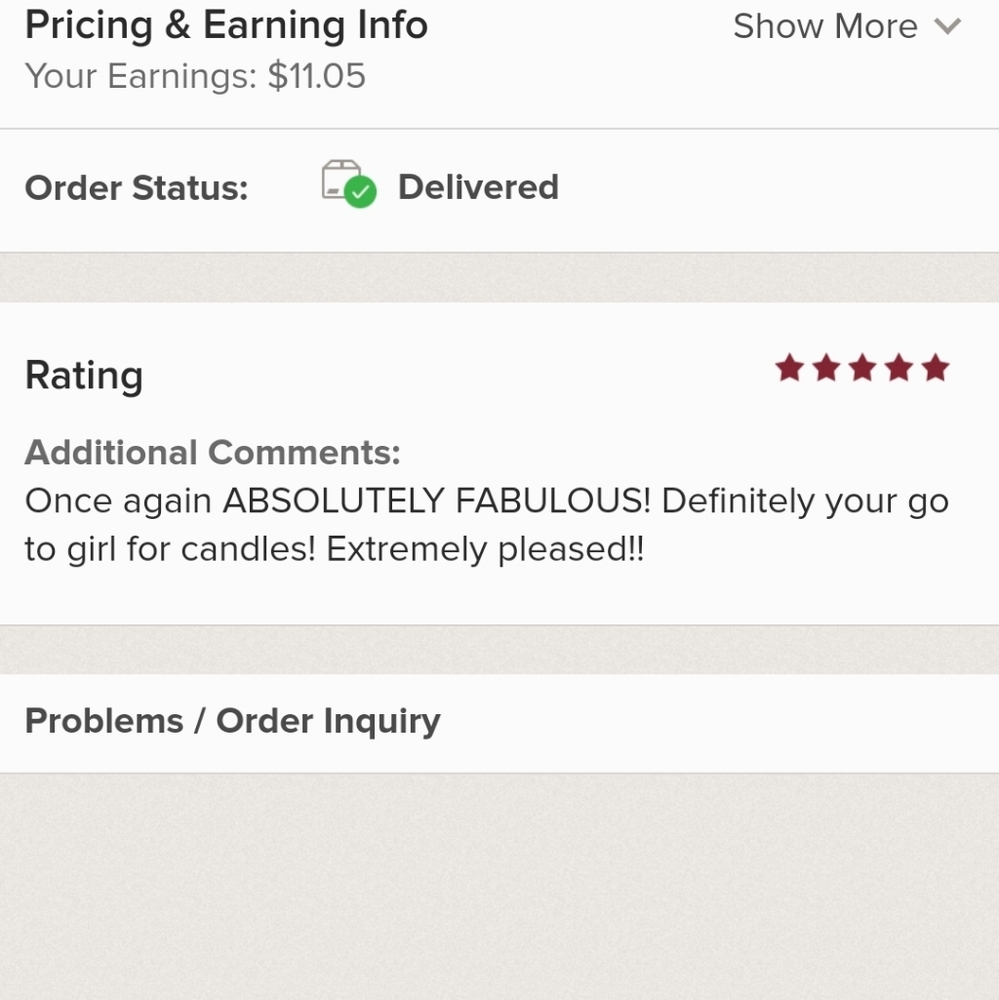Screen dimensions: 999x1000
Task: Expand pricing details with the chevron arrow
Action: click(947, 26)
